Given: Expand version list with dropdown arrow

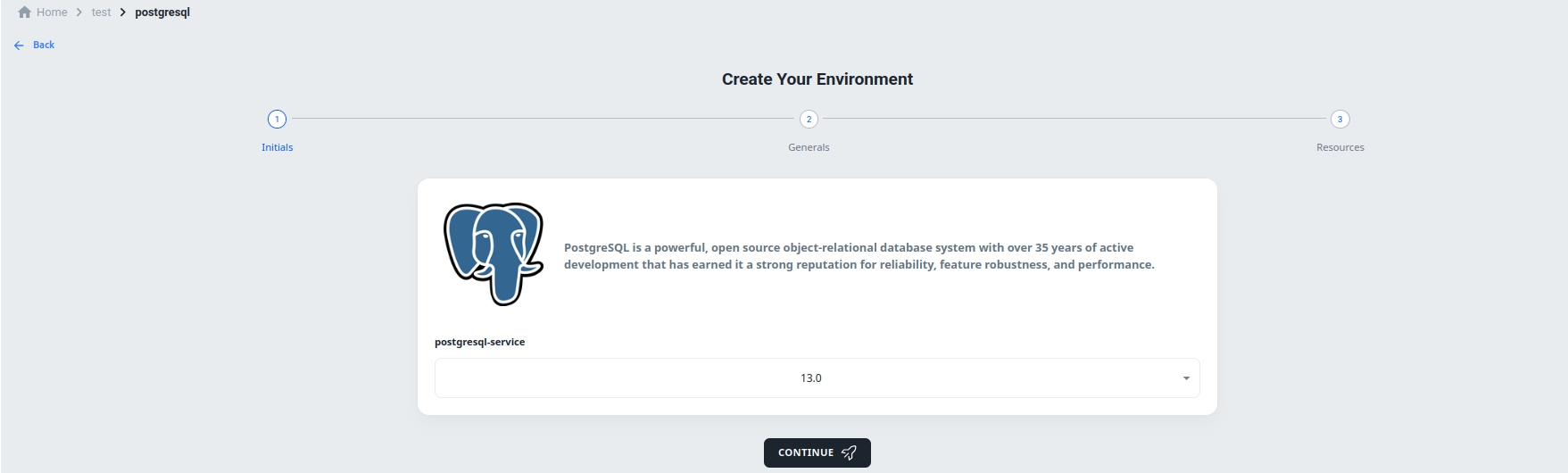Looking at the screenshot, I should [x=1186, y=378].
